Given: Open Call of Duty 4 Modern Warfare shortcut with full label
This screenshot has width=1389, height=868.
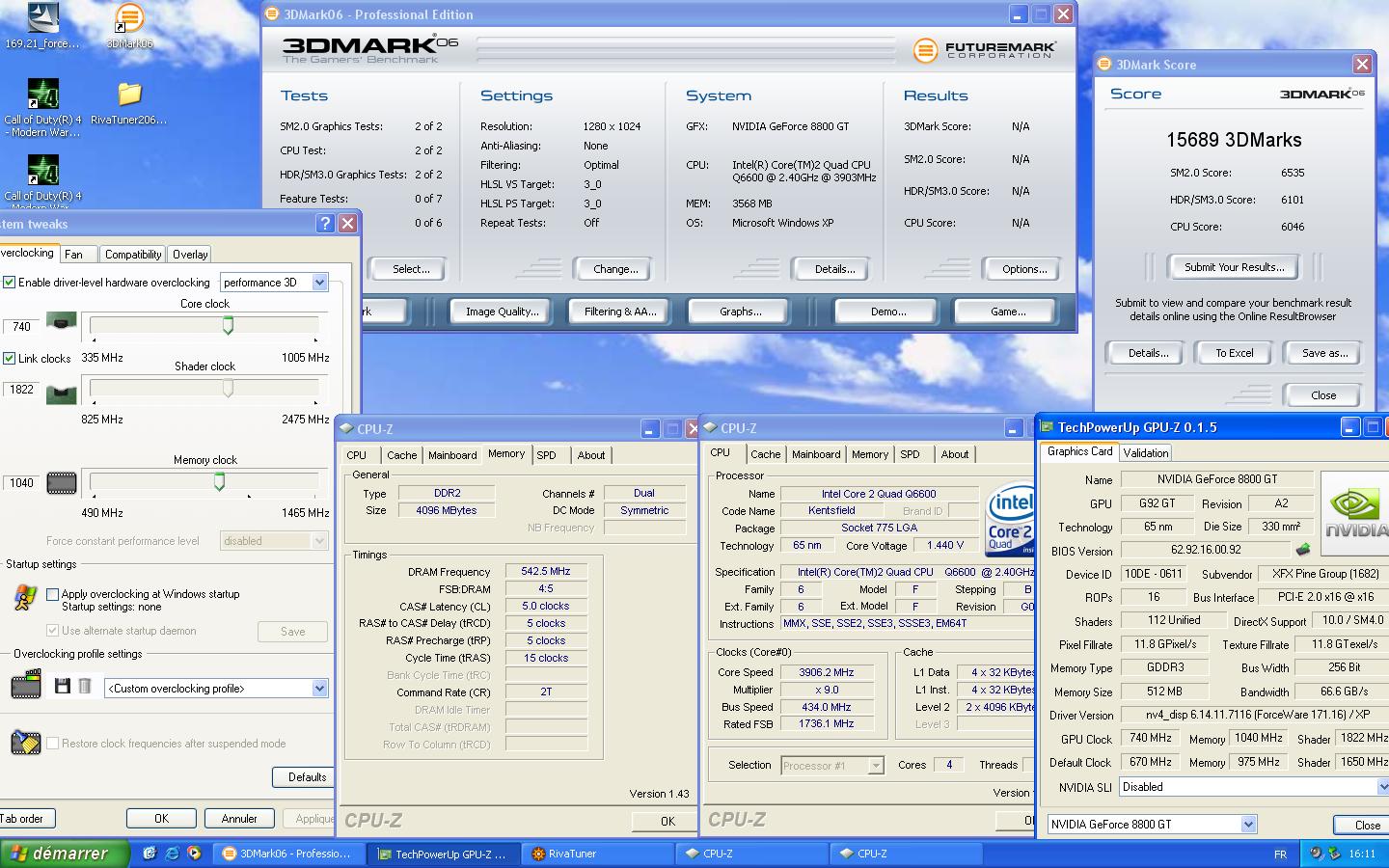Looking at the screenshot, I should [42, 95].
